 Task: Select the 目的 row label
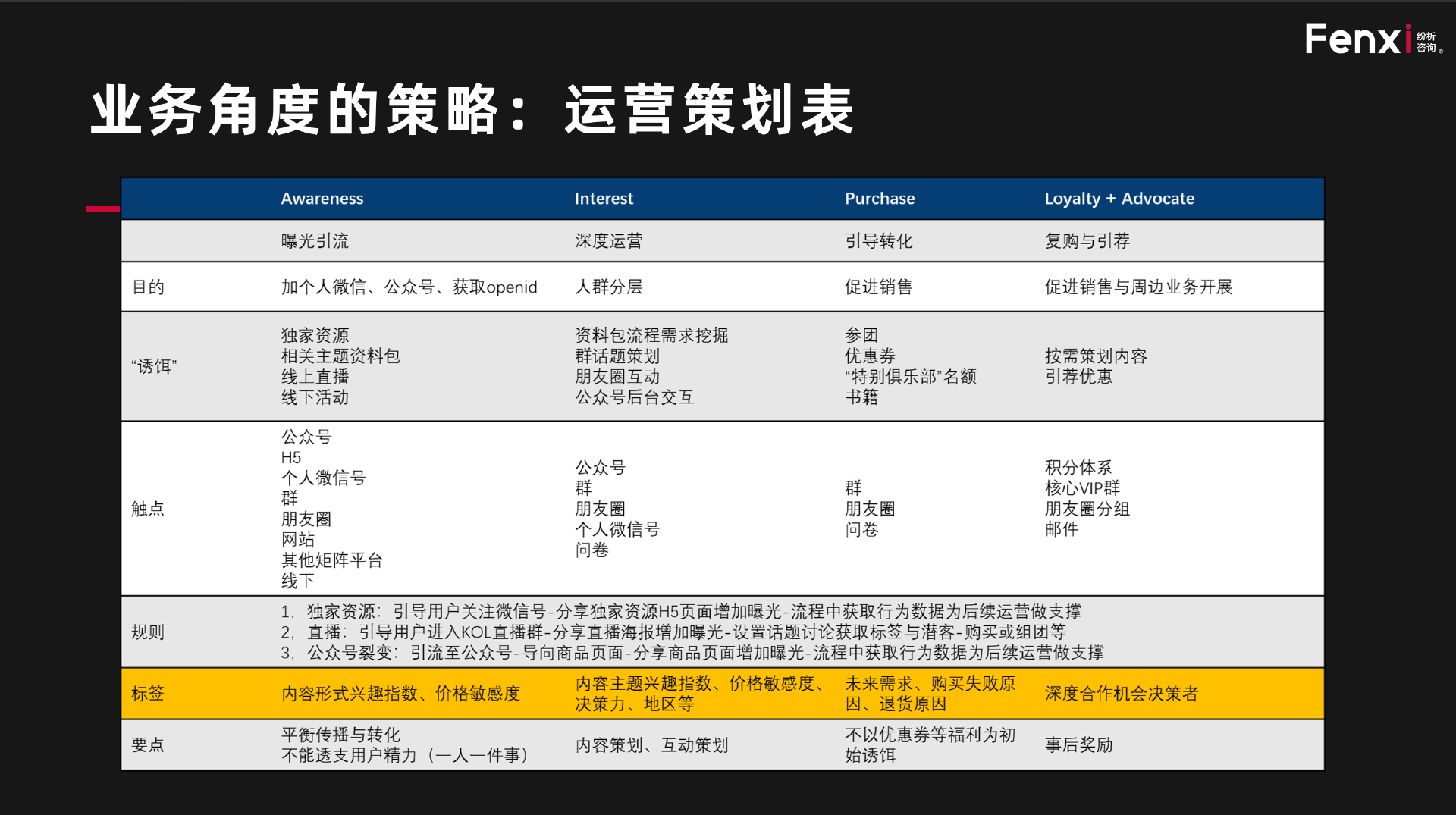pos(148,287)
